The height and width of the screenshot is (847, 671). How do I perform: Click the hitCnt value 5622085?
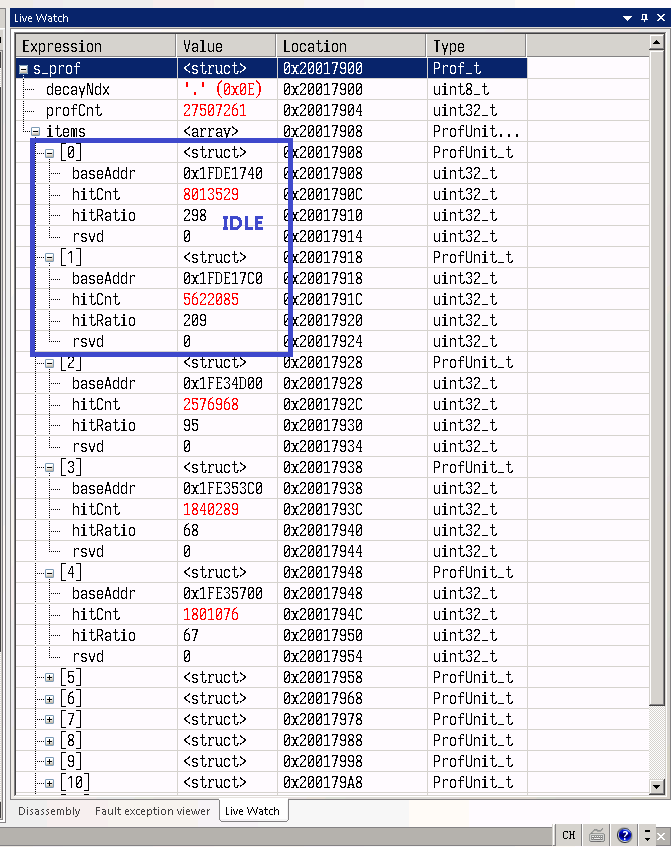(x=211, y=300)
